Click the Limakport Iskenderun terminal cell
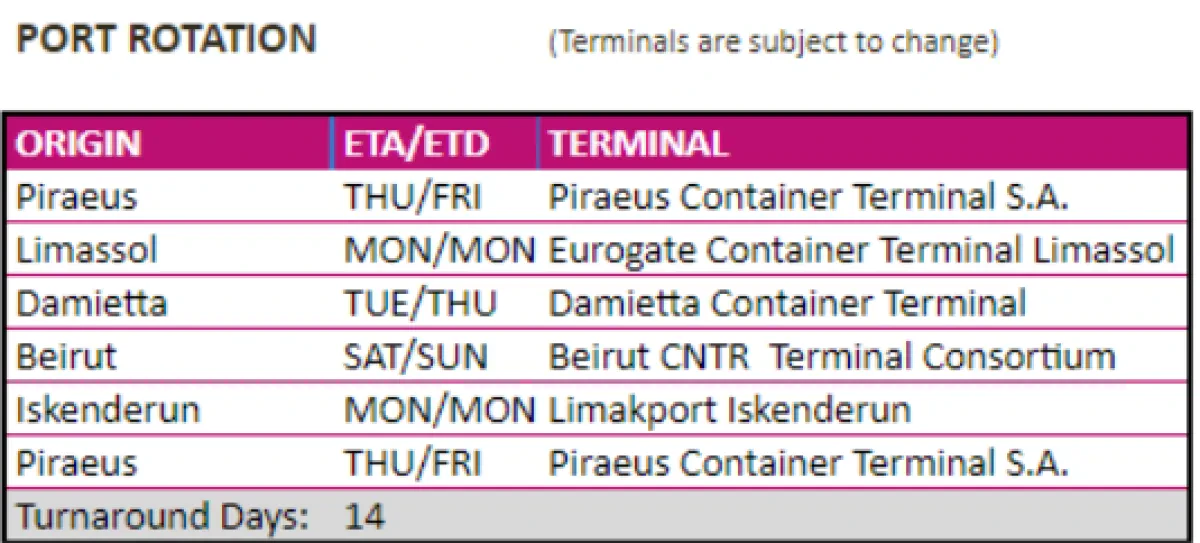This screenshot has width=1200, height=543. click(x=729, y=409)
